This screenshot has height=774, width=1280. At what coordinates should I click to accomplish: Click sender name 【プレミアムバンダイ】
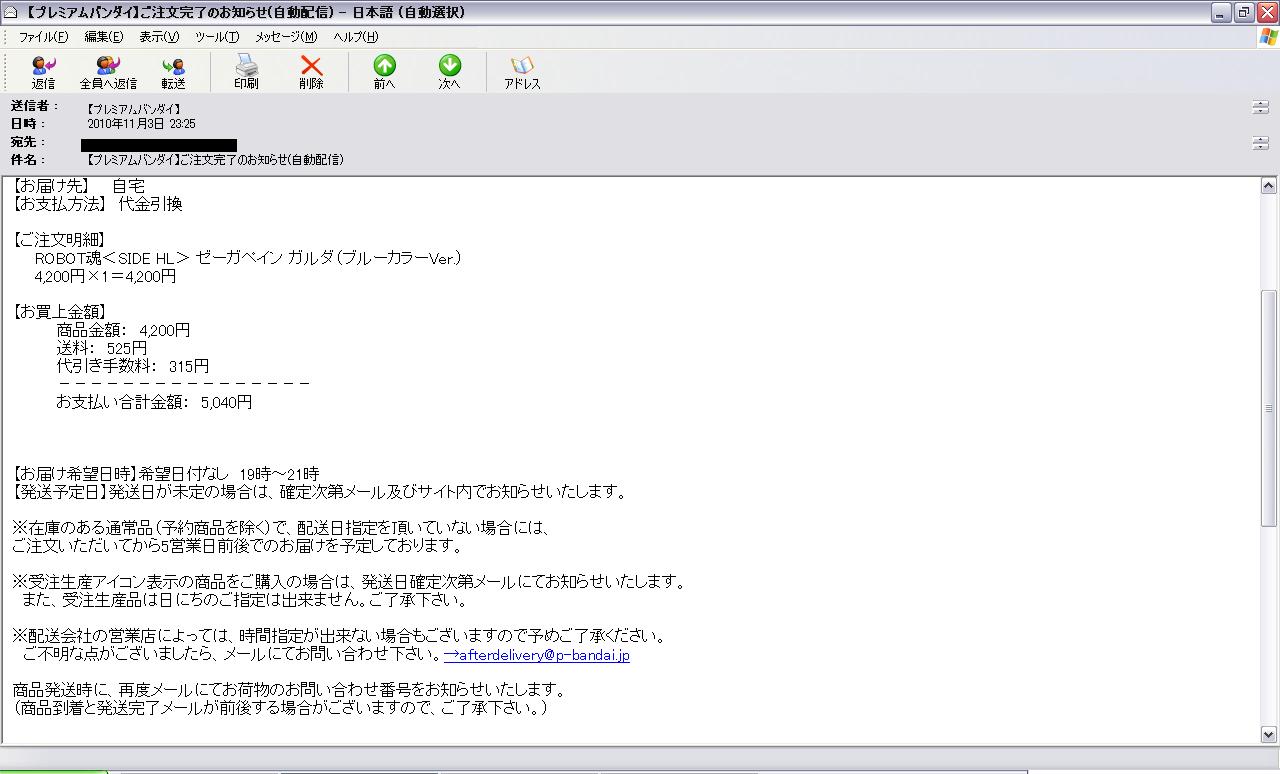134,108
